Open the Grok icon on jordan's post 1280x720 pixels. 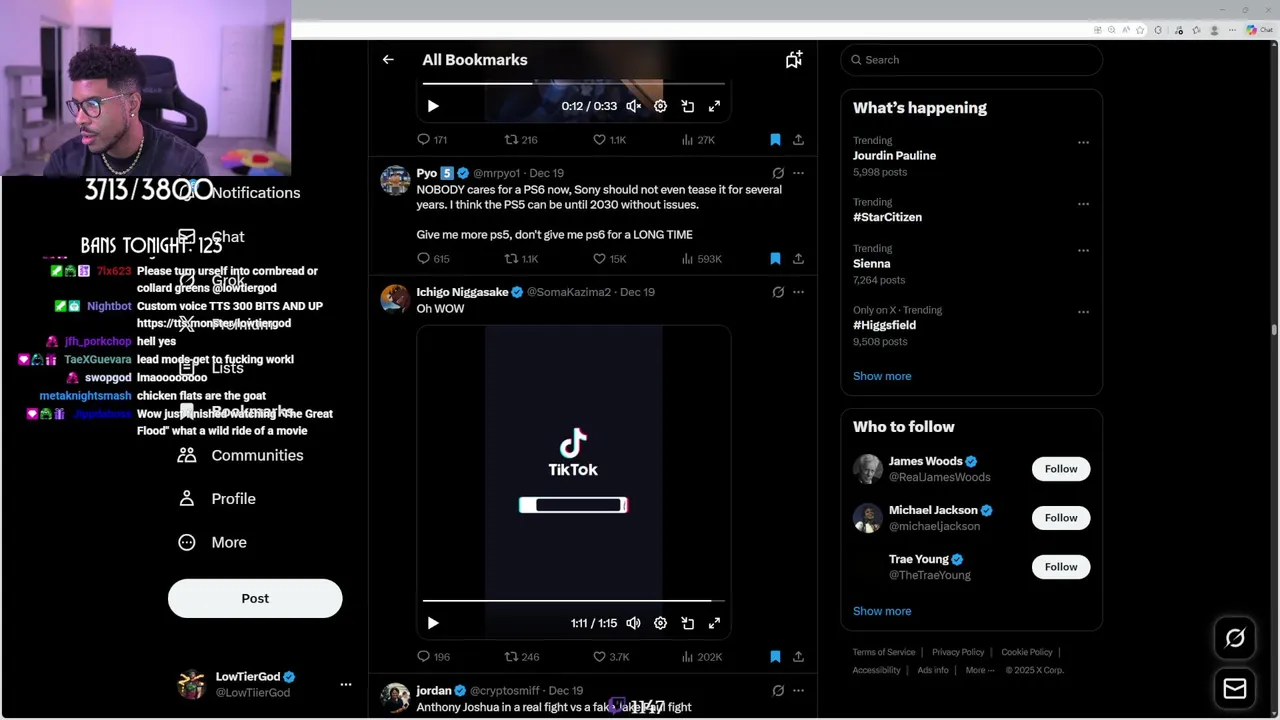pos(778,691)
